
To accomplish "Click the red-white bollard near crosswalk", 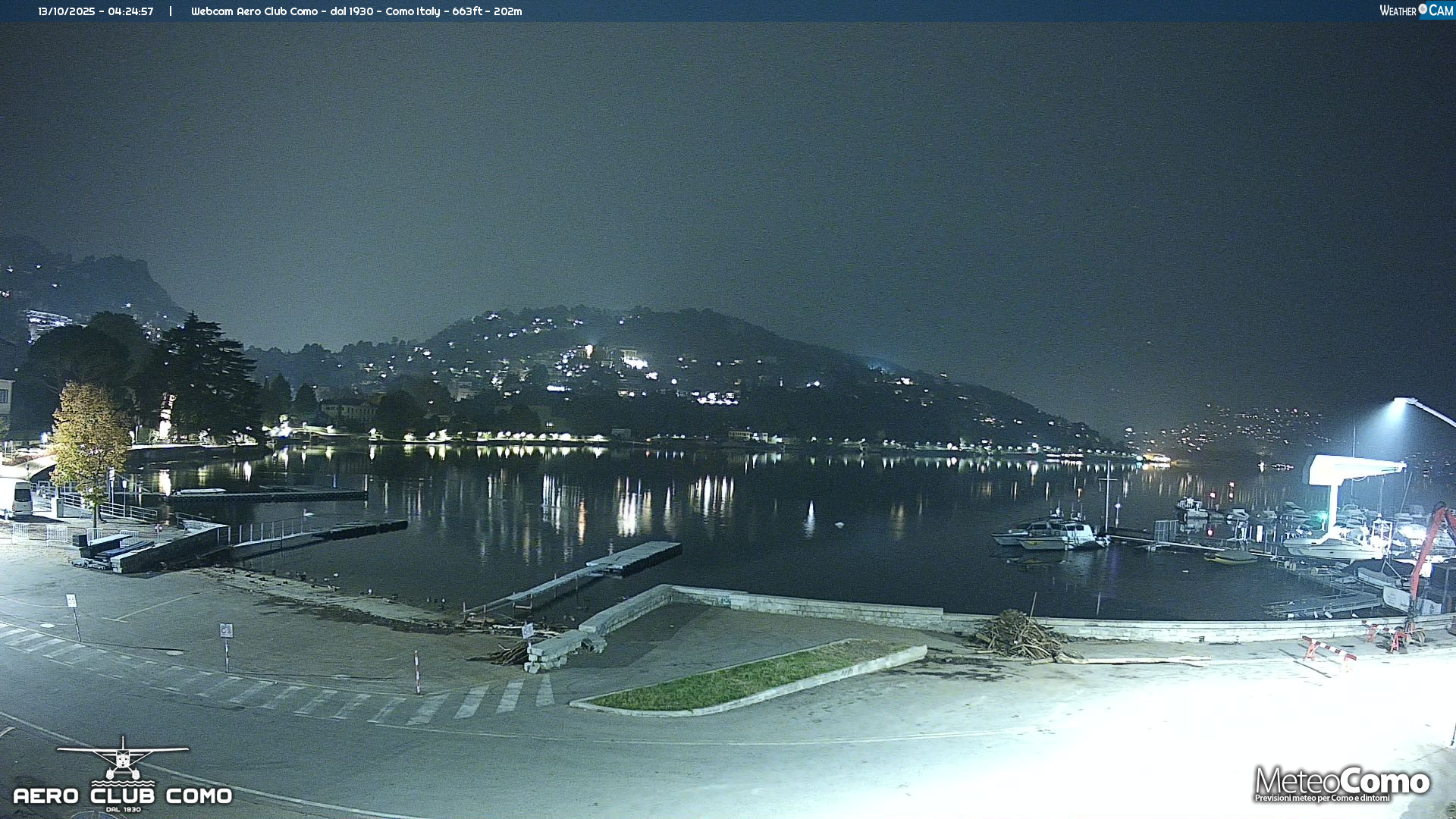I will pyautogui.click(x=417, y=672).
